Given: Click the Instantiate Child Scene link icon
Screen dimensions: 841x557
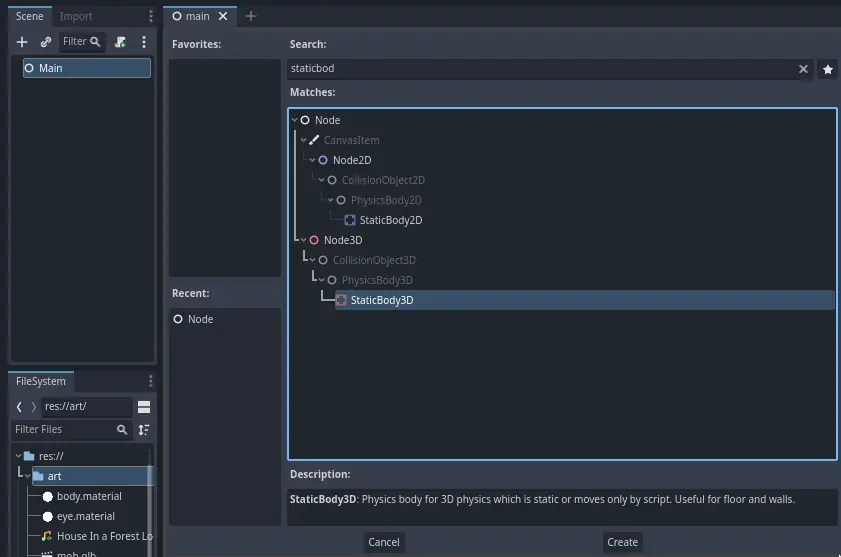Looking at the screenshot, I should coord(46,42).
